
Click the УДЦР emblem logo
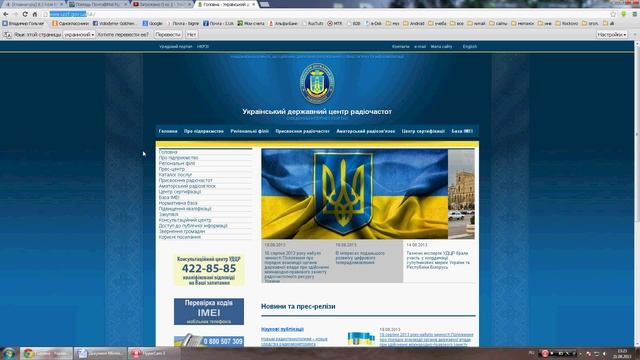click(317, 83)
